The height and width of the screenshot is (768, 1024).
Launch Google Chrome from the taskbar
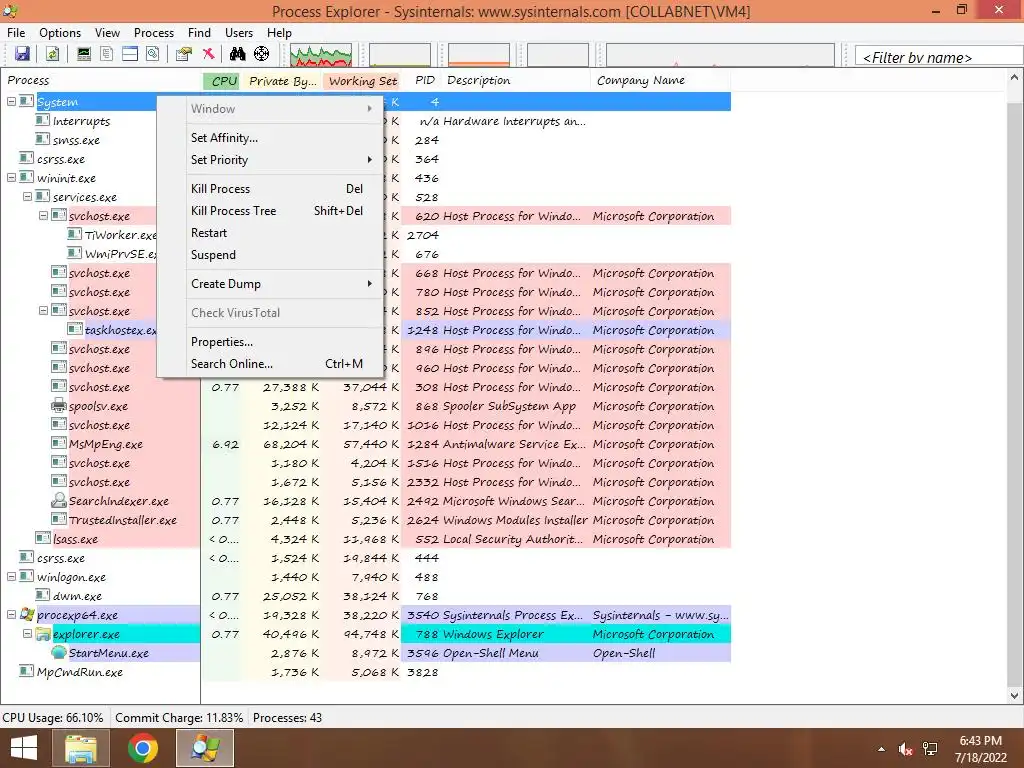143,748
